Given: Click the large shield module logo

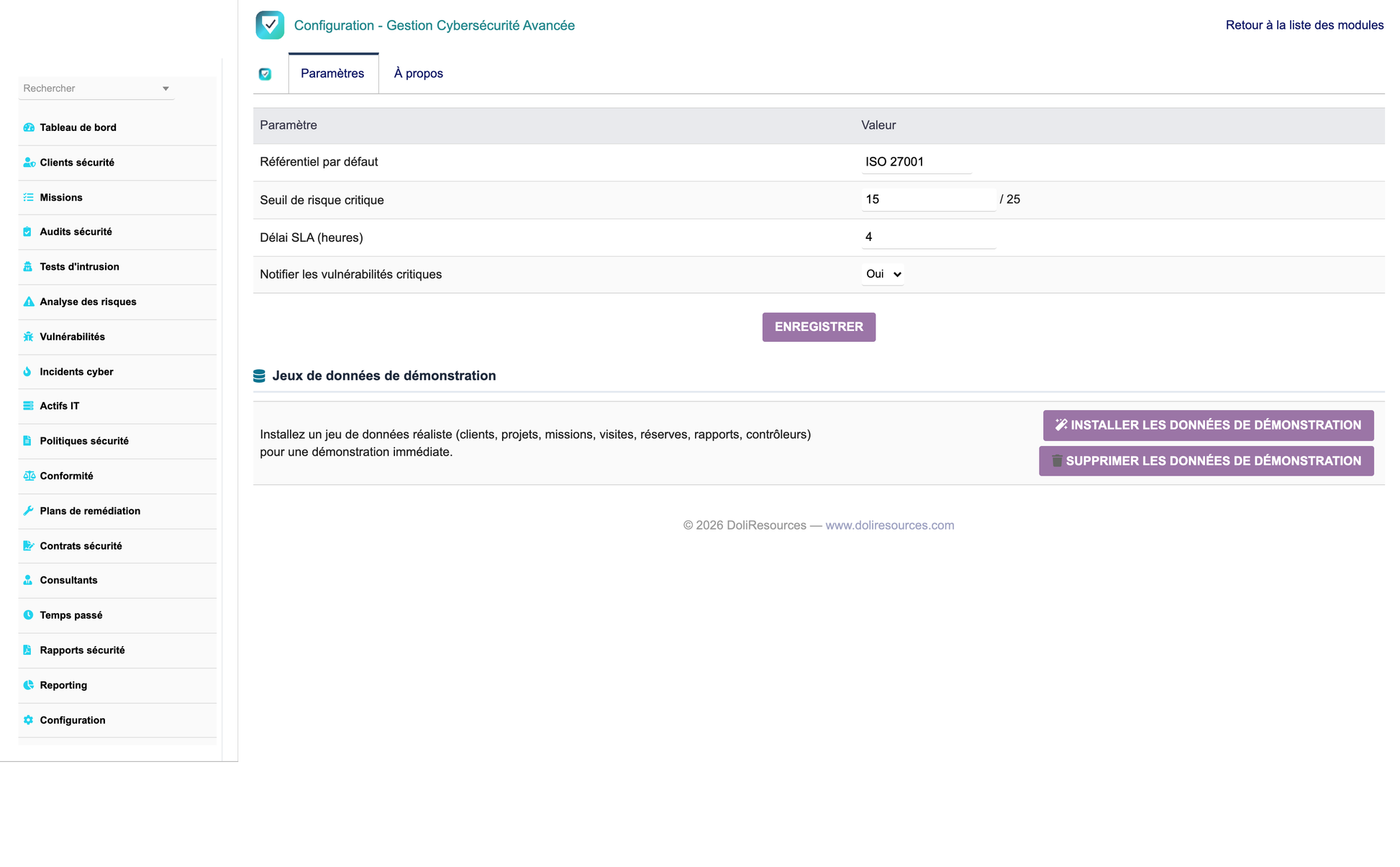Looking at the screenshot, I should click(x=270, y=25).
